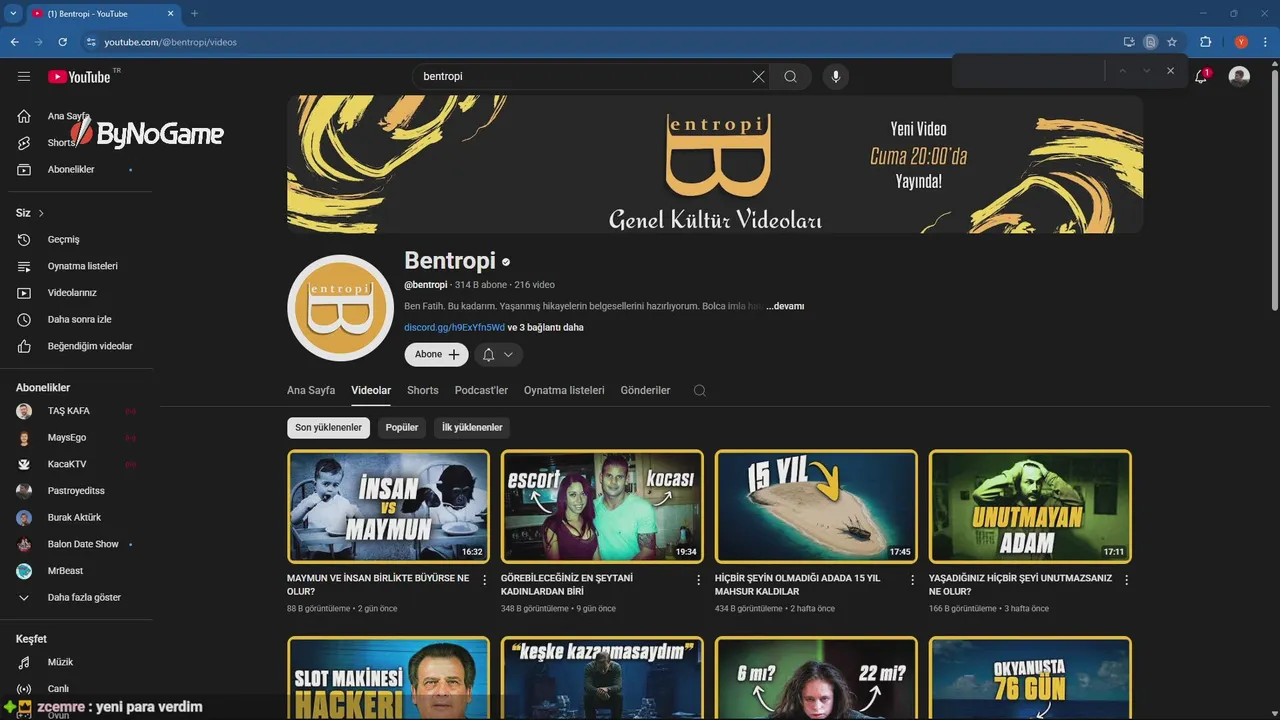
Task: Start voice search with the microphone icon
Action: pos(835,77)
